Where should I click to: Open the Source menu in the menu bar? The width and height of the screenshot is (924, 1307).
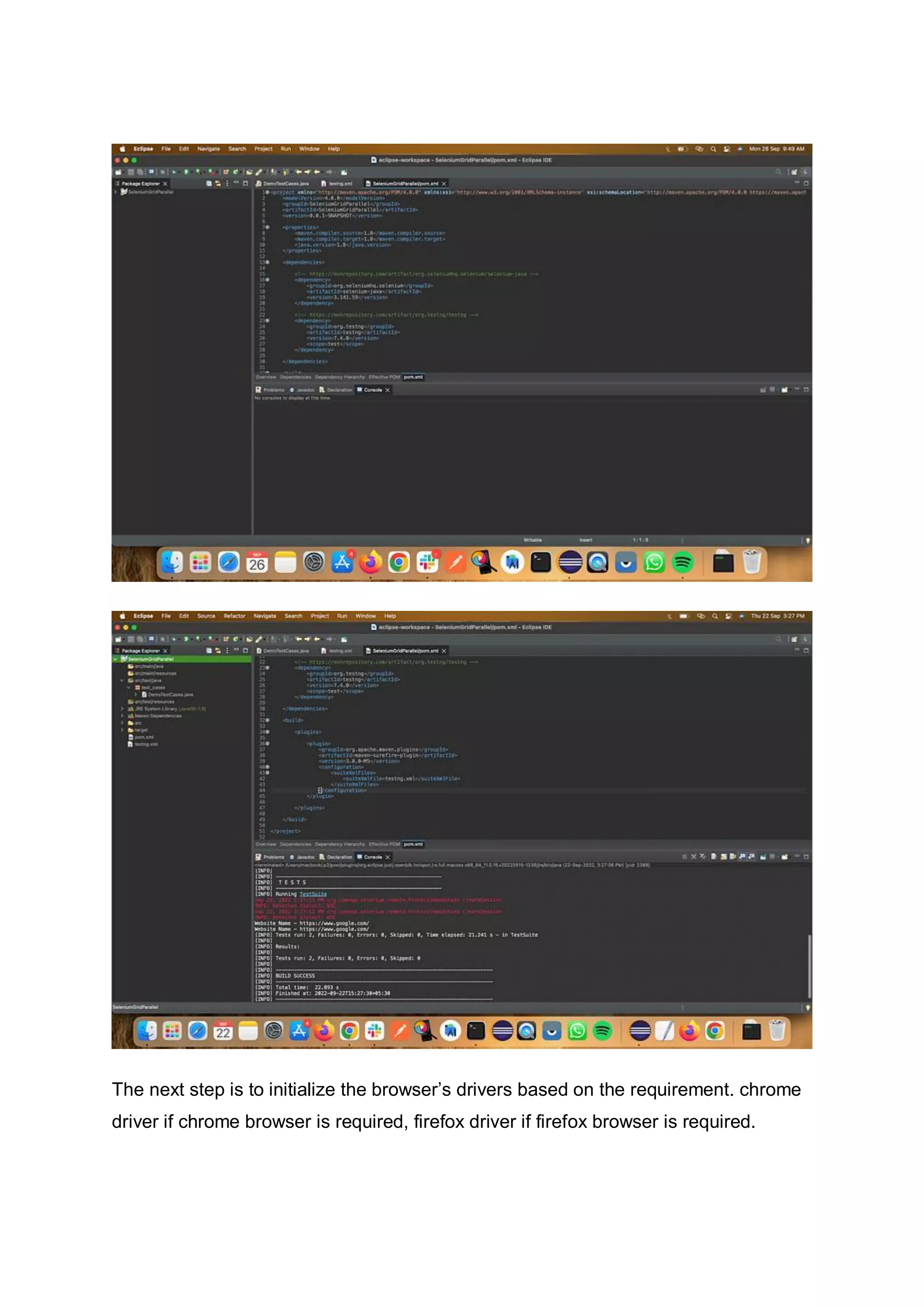pos(206,616)
